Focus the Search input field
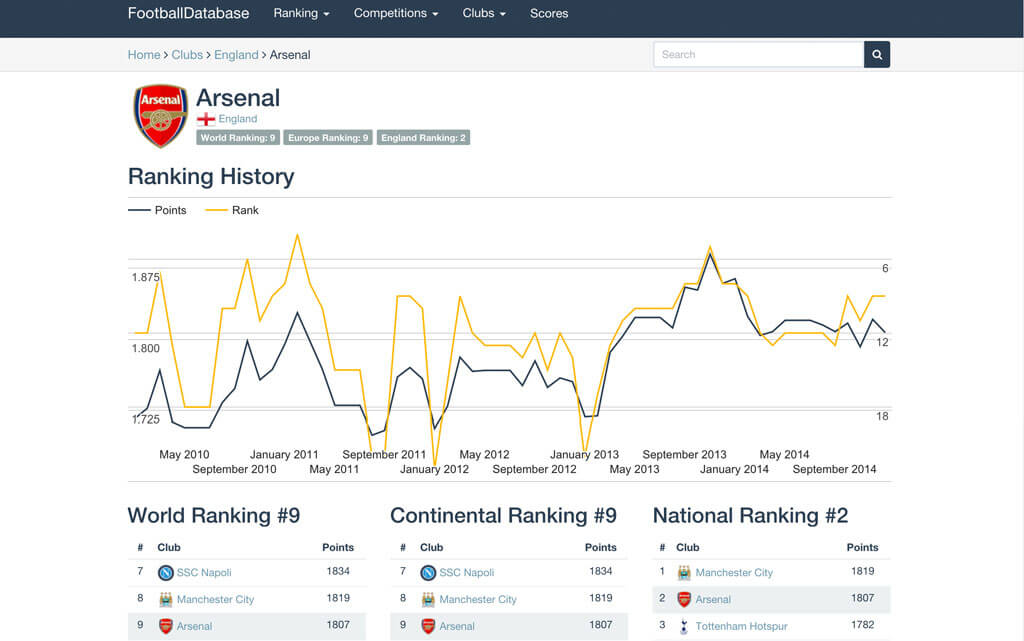This screenshot has height=641, width=1024. click(758, 55)
